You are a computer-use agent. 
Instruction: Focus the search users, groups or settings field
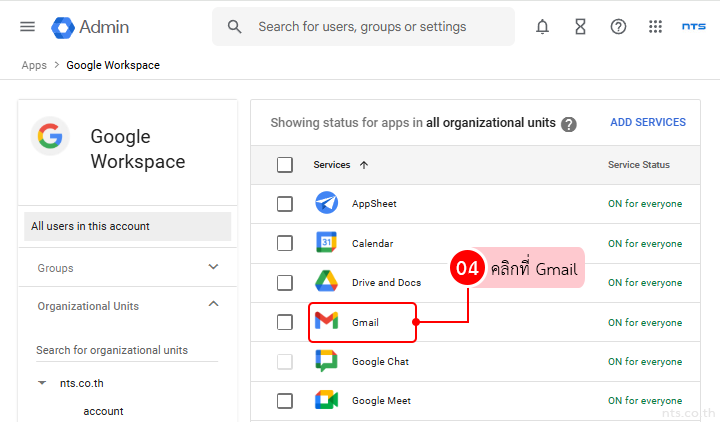point(363,27)
